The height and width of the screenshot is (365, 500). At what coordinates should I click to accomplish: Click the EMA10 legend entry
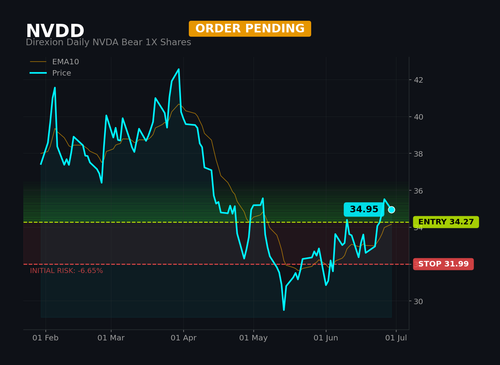pos(54,62)
